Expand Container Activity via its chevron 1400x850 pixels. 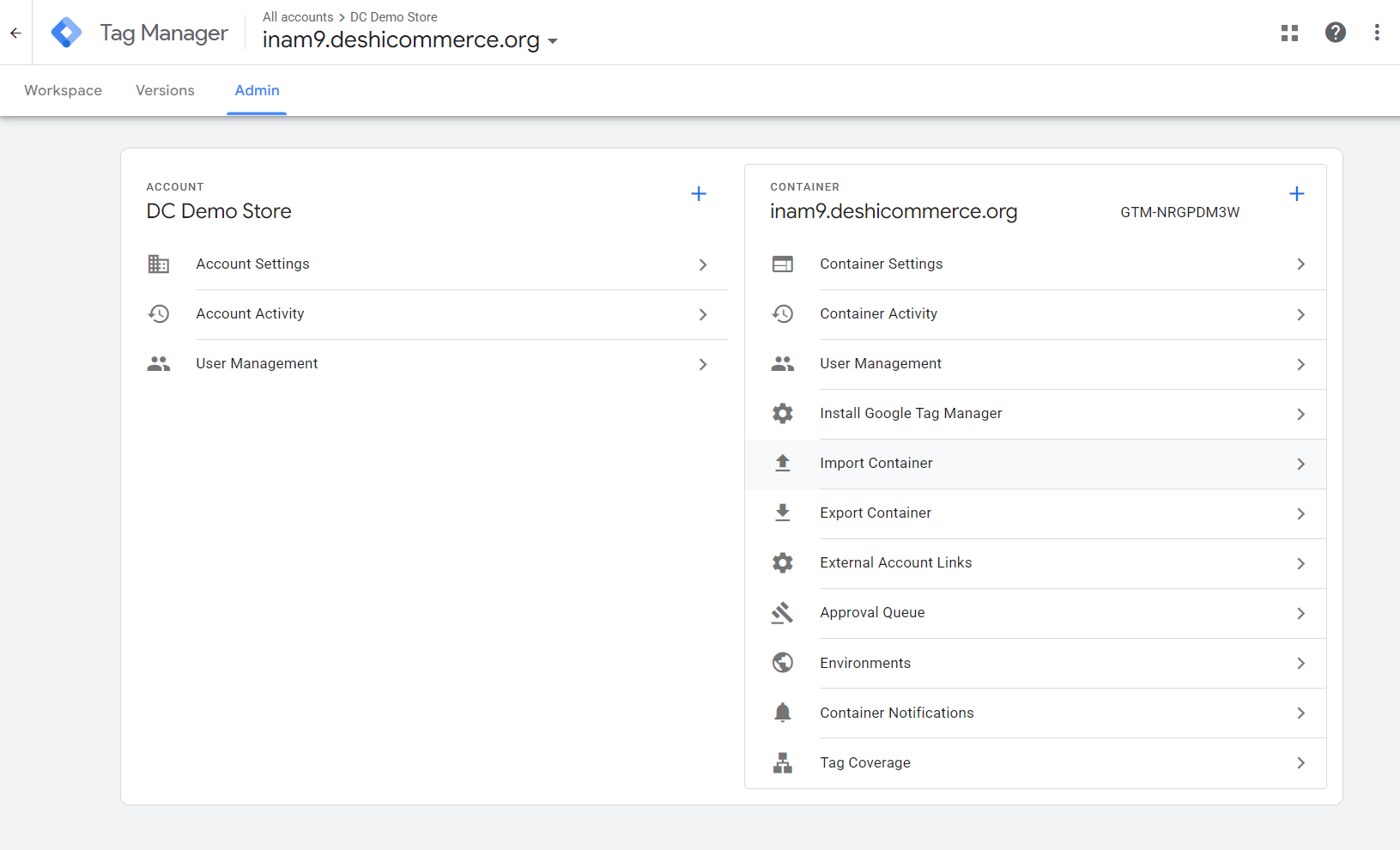point(1301,314)
